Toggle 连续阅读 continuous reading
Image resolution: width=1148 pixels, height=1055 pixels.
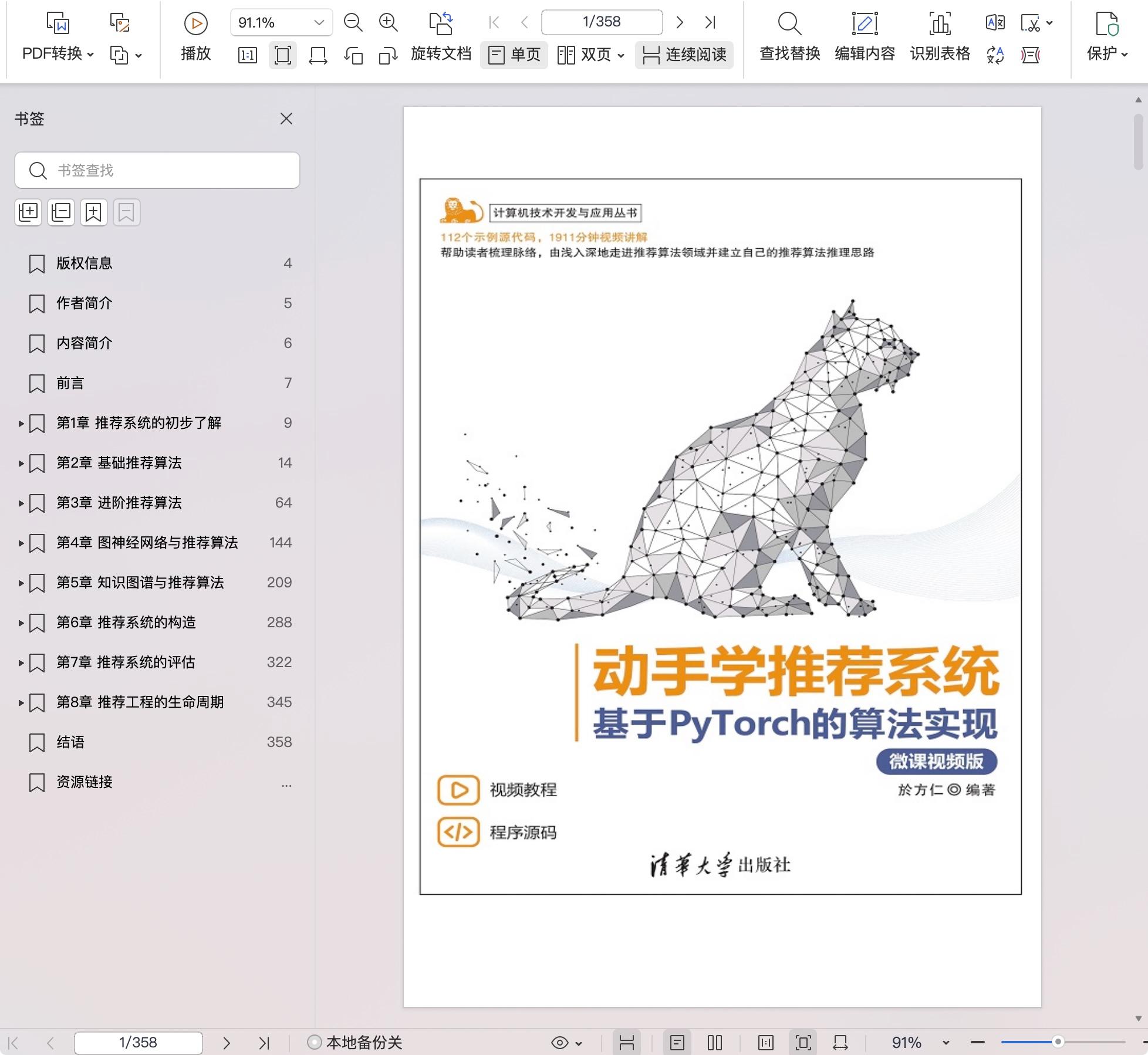(684, 55)
